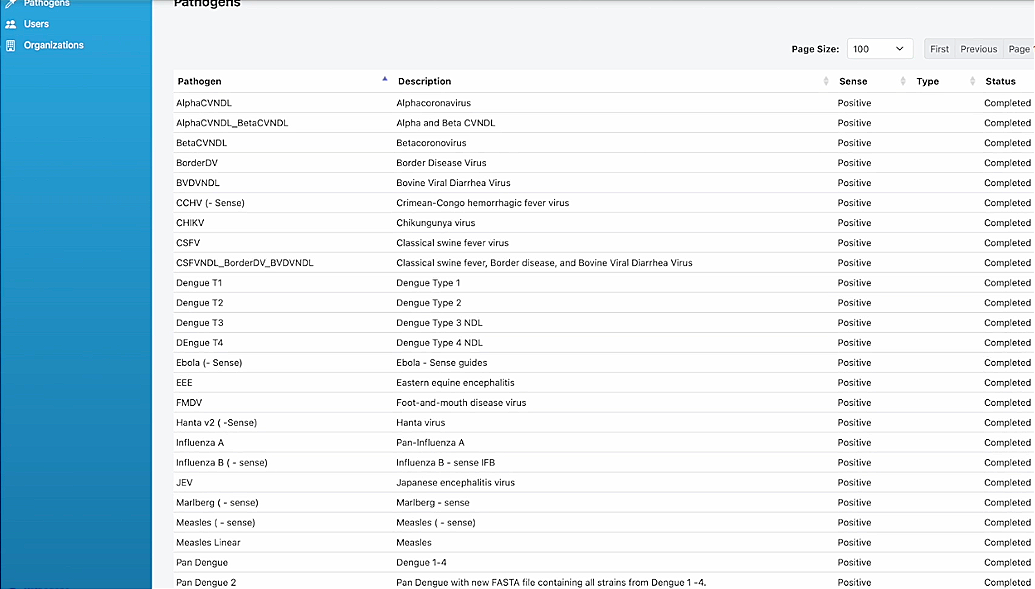Click the Ebola - Sense guides description

(442, 363)
